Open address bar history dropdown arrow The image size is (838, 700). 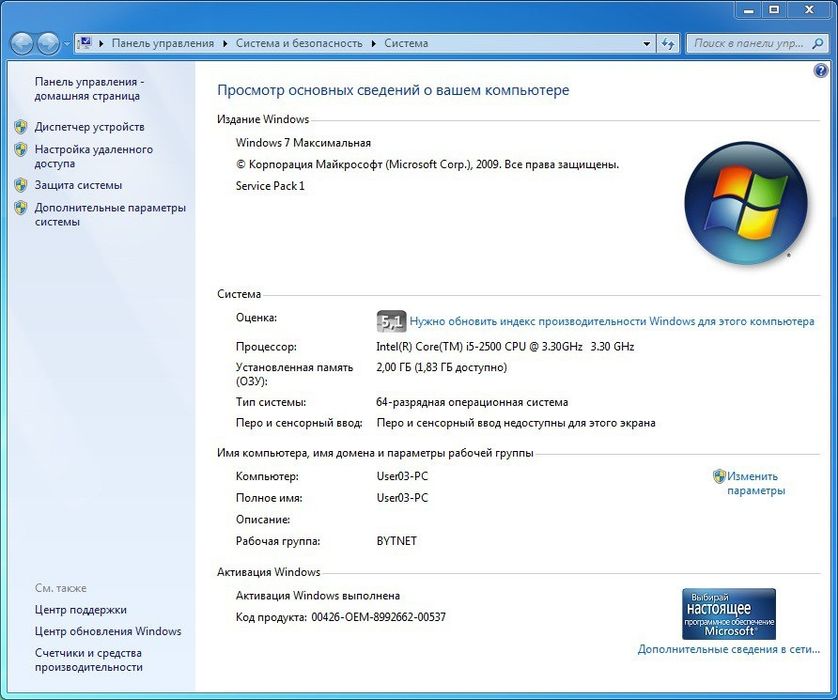pyautogui.click(x=647, y=44)
